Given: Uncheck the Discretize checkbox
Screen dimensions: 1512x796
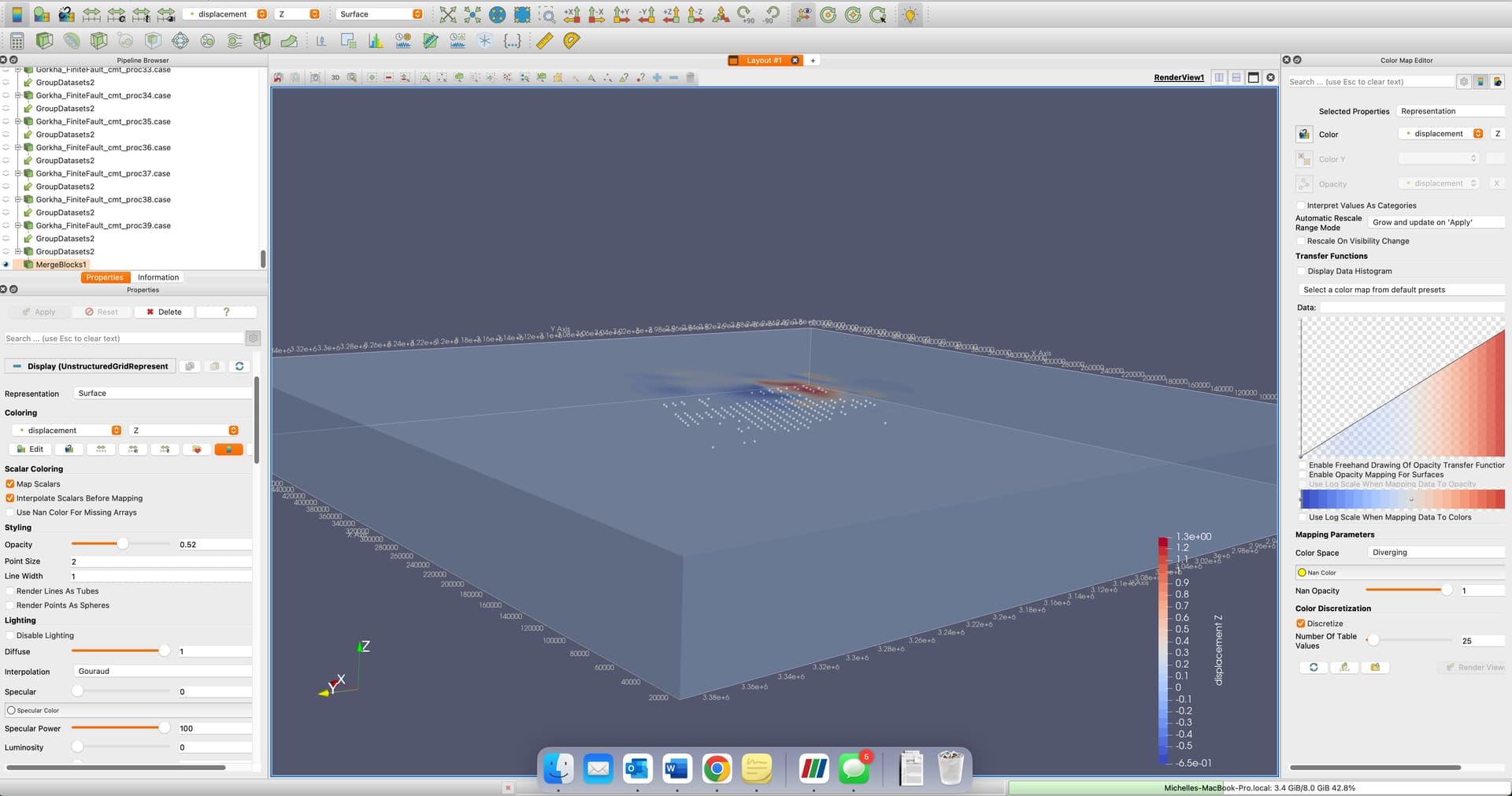Looking at the screenshot, I should (x=1301, y=624).
